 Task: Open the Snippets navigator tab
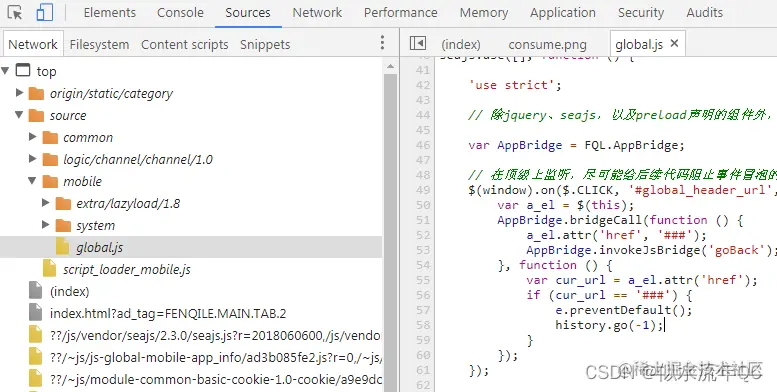click(x=265, y=44)
